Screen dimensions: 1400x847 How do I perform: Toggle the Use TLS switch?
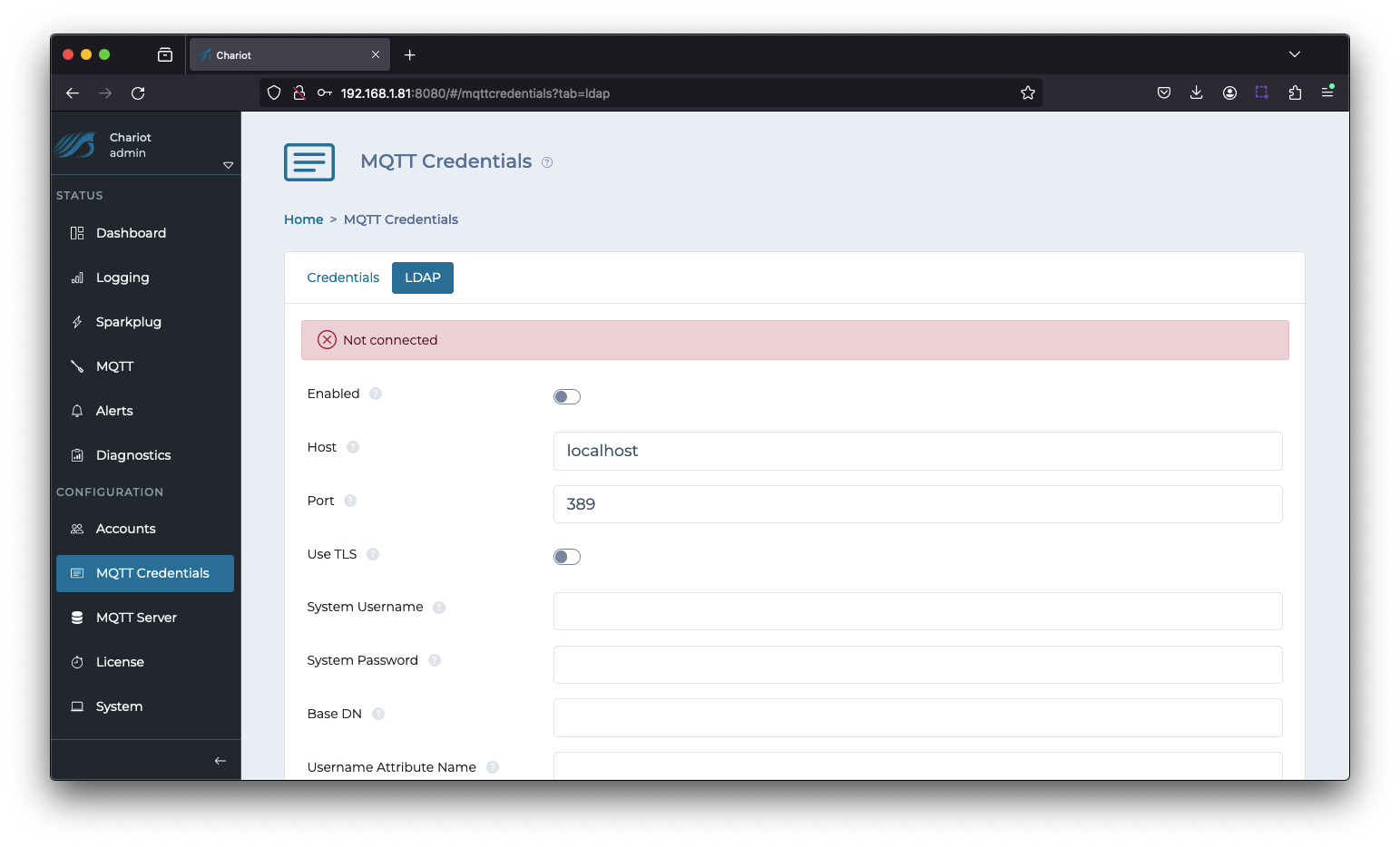[567, 557]
